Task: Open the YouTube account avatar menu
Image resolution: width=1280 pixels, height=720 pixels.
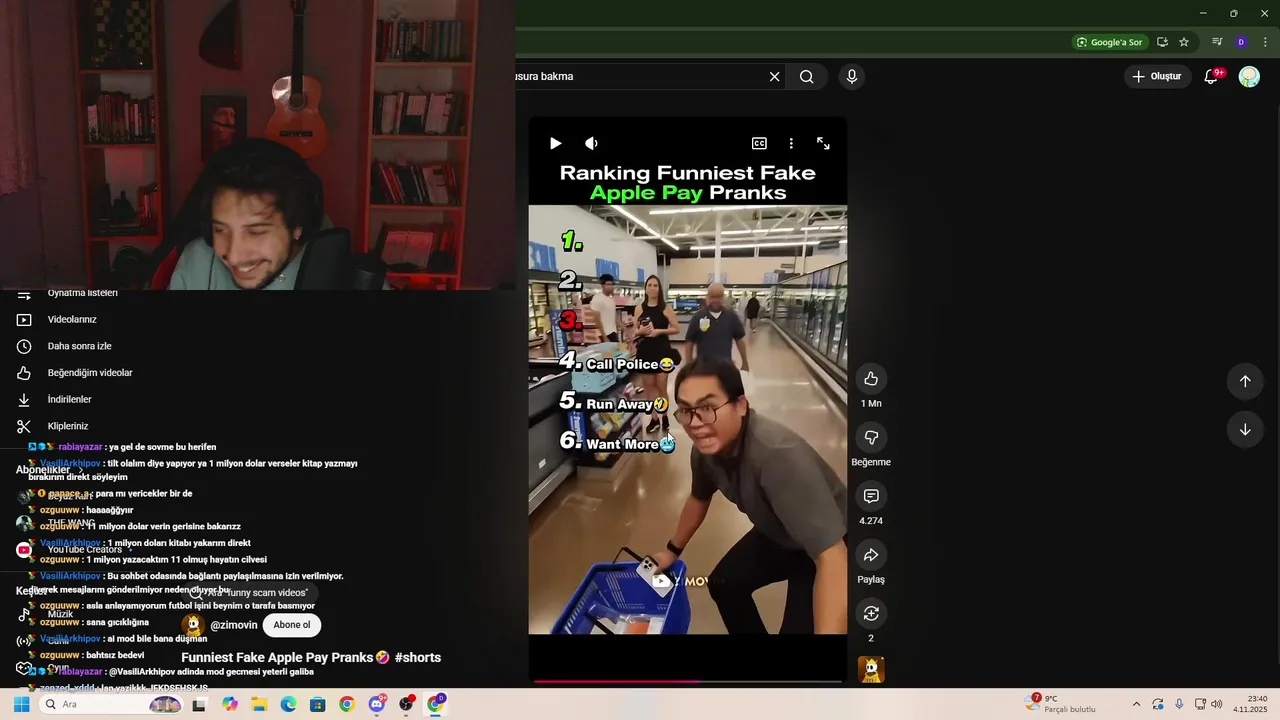Action: (1249, 76)
